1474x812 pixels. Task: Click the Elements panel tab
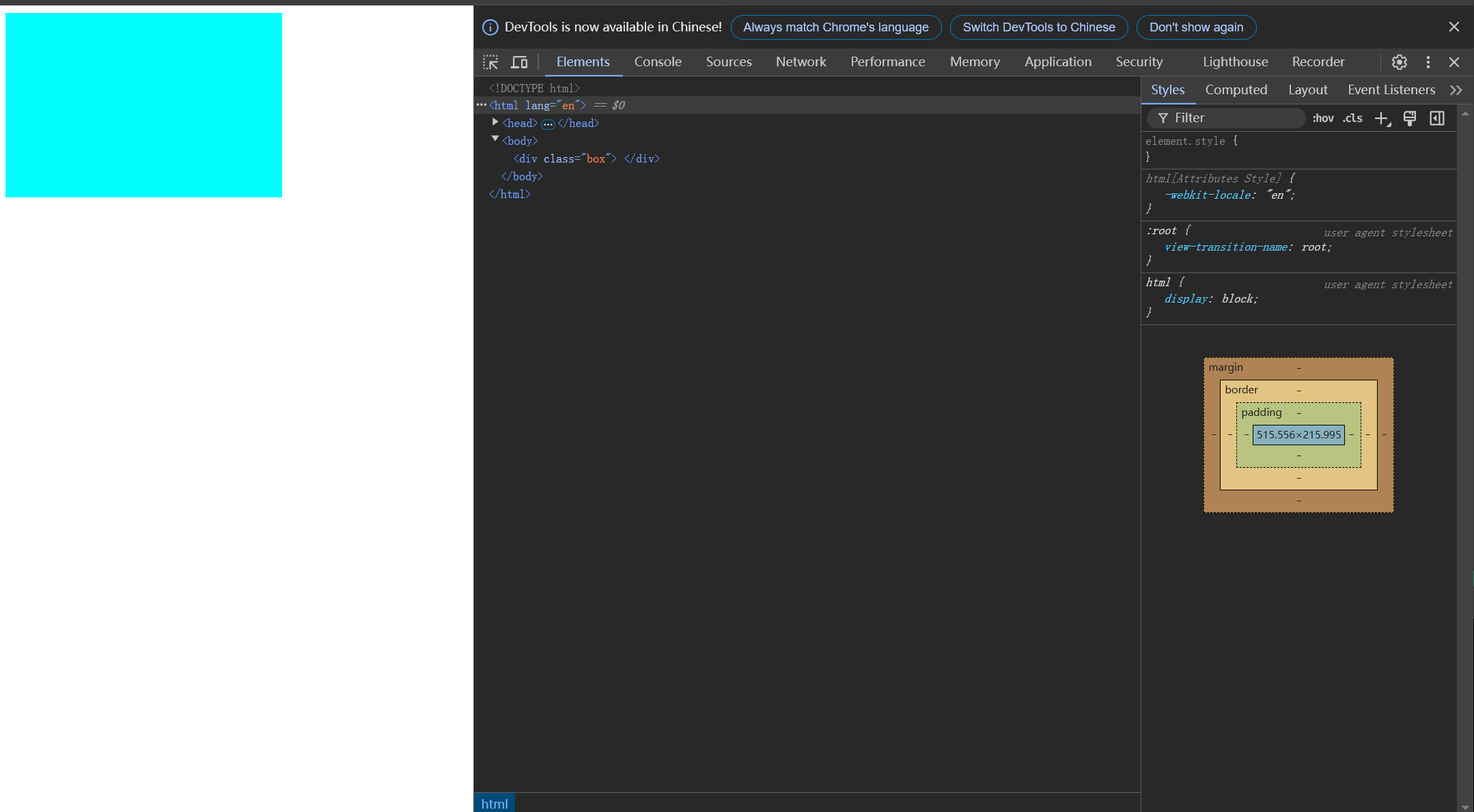(583, 62)
